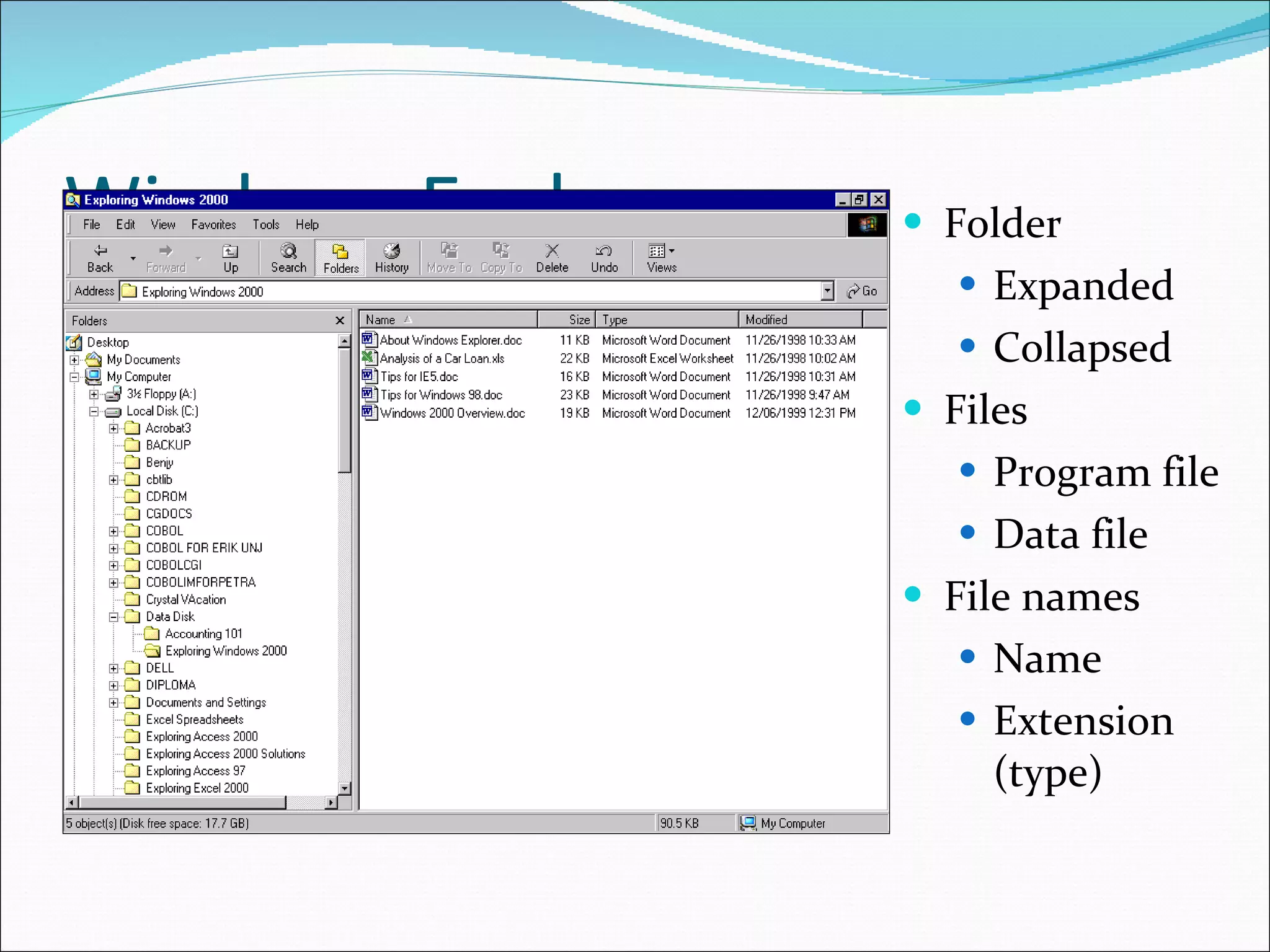Click folder tree scroll down arrow
1270x952 pixels.
[345, 788]
